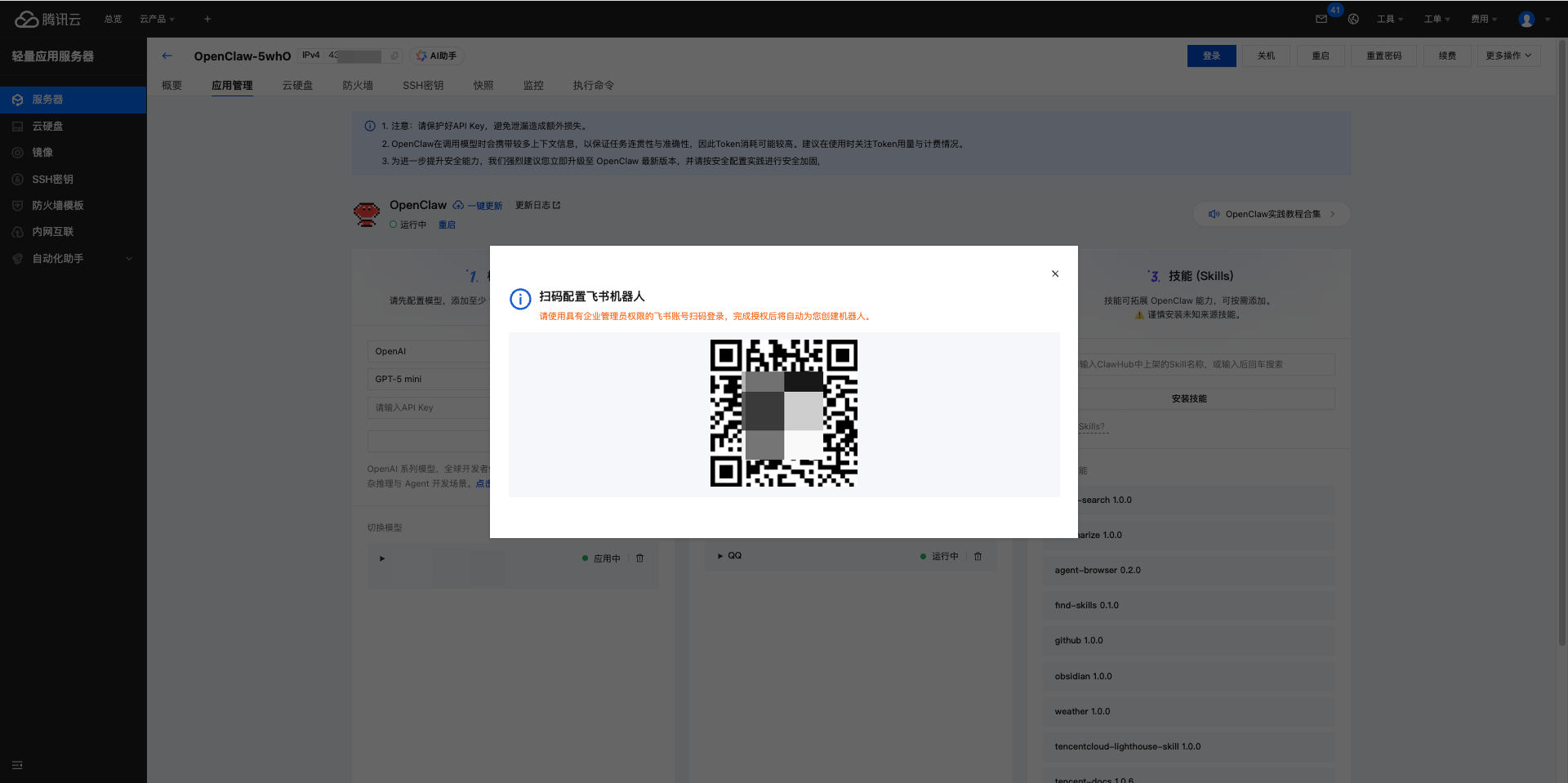Screen dimensions: 1568x783
Task: Click the user avatar icon
Action: click(1526, 19)
